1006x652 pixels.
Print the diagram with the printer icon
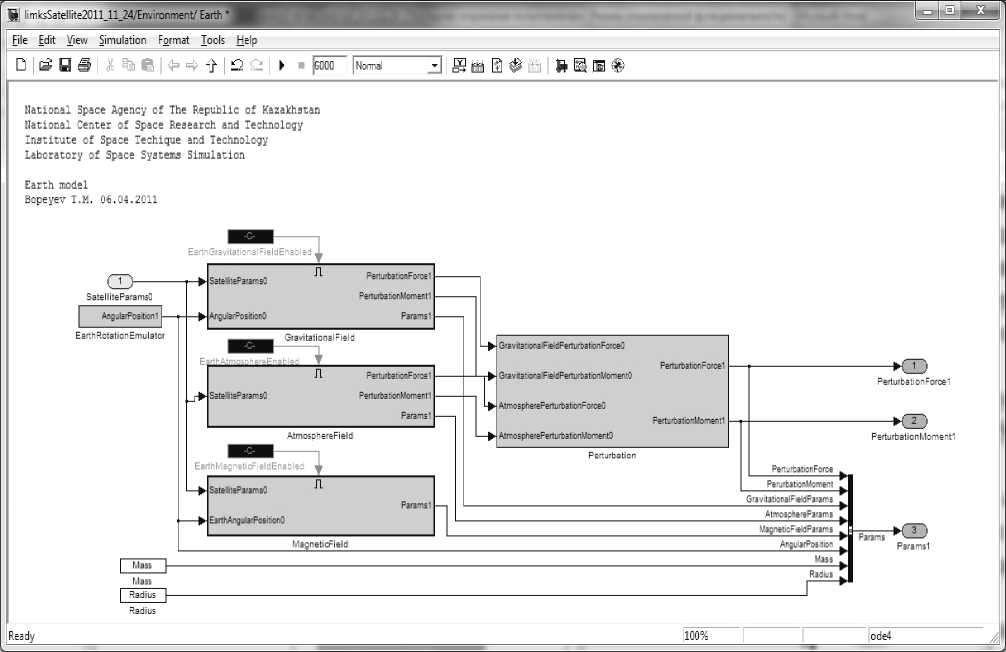click(x=84, y=65)
